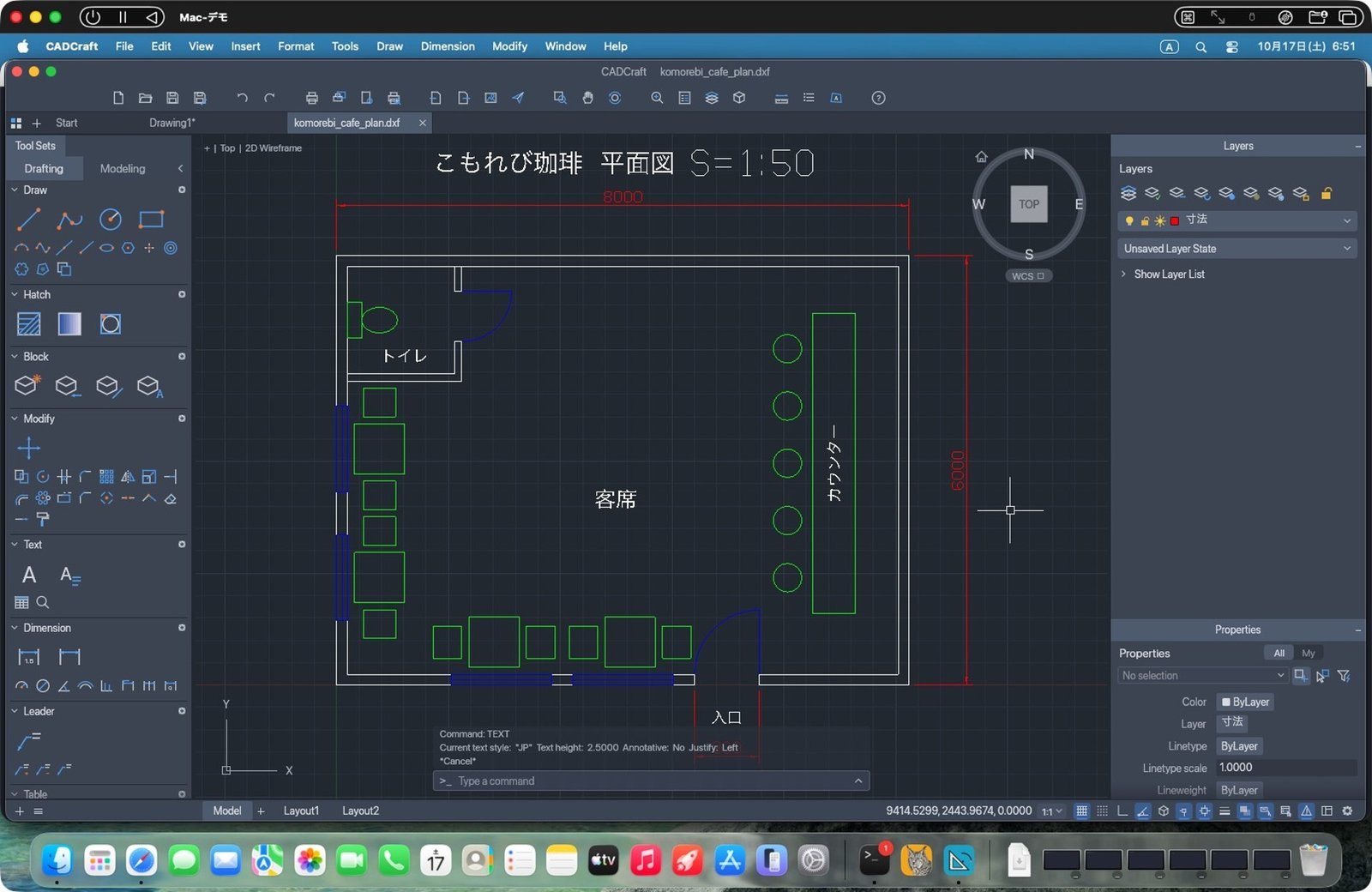
Task: Select the Polyline tool
Action: pos(69,220)
